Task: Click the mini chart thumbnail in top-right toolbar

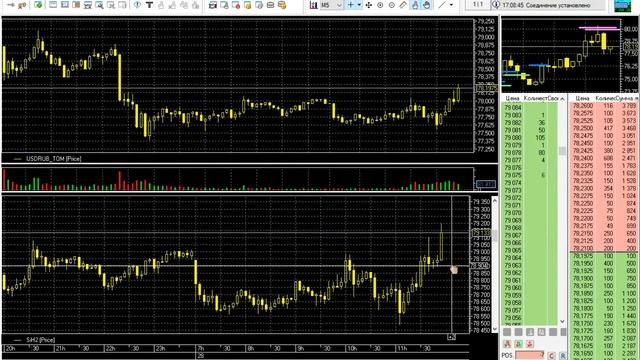Action: point(623,6)
